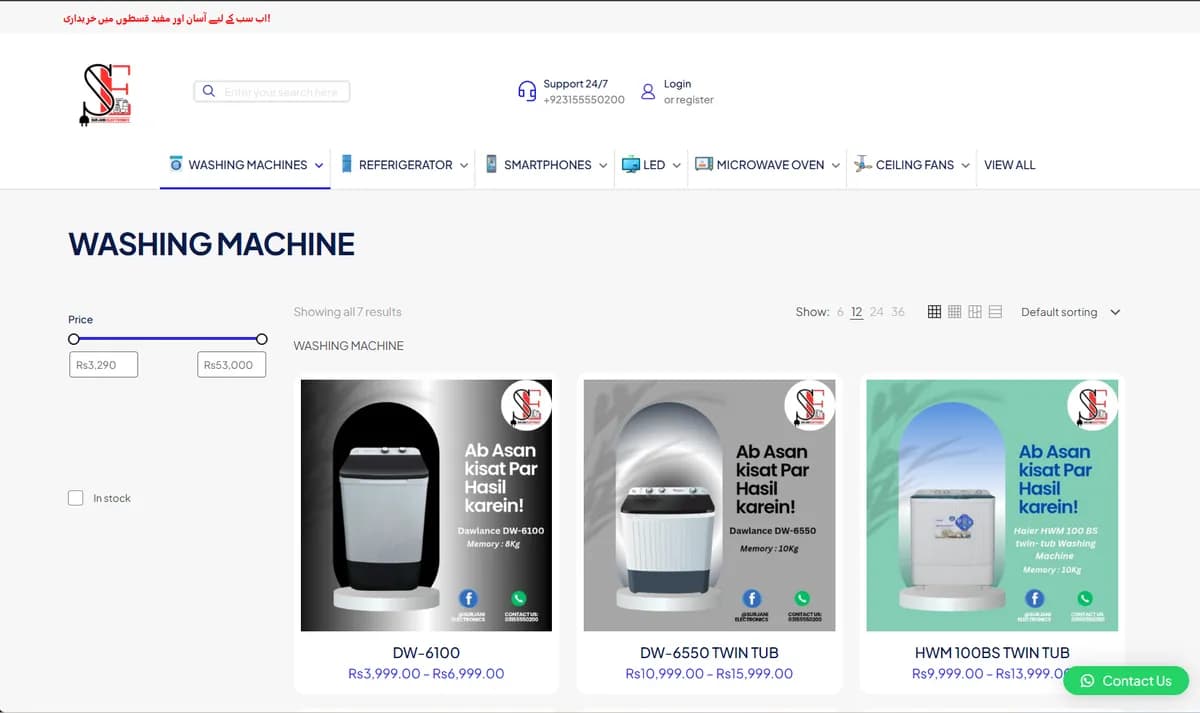Click Facebook icon on HWM 100BS image
The width and height of the screenshot is (1200, 713).
(1036, 598)
